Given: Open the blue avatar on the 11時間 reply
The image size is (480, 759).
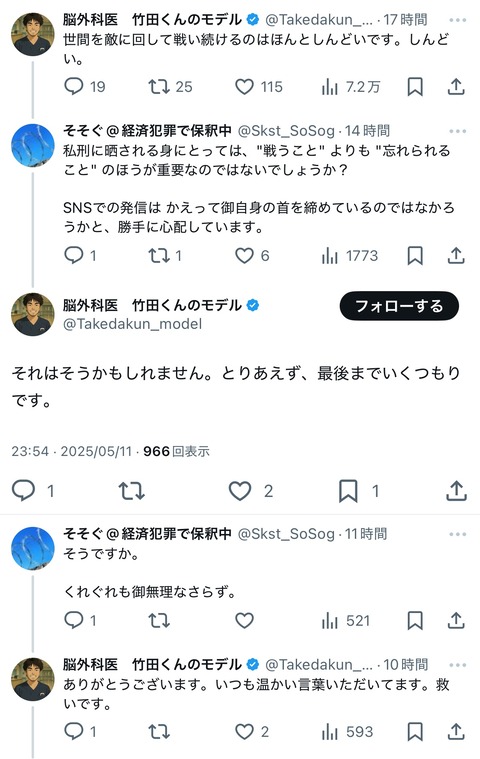Looking at the screenshot, I should (33, 548).
